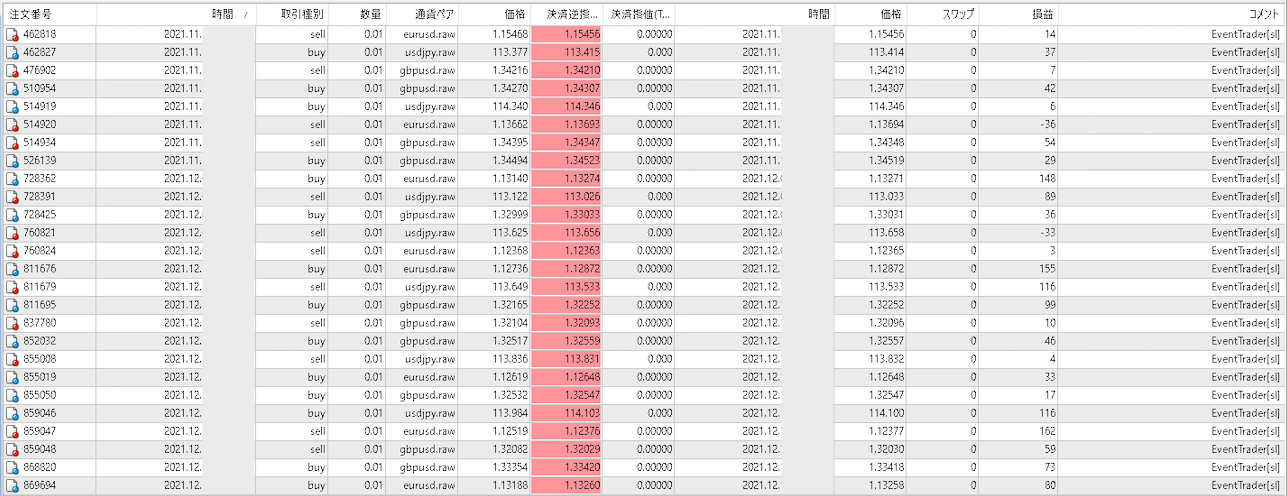Click sell type in order 476902's row

[x=317, y=70]
